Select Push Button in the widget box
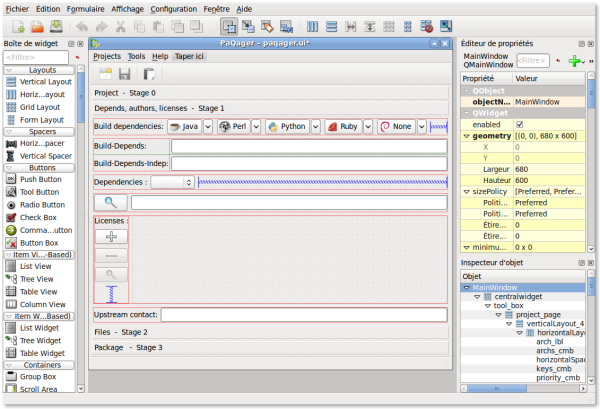The width and height of the screenshot is (600, 409). [x=40, y=178]
